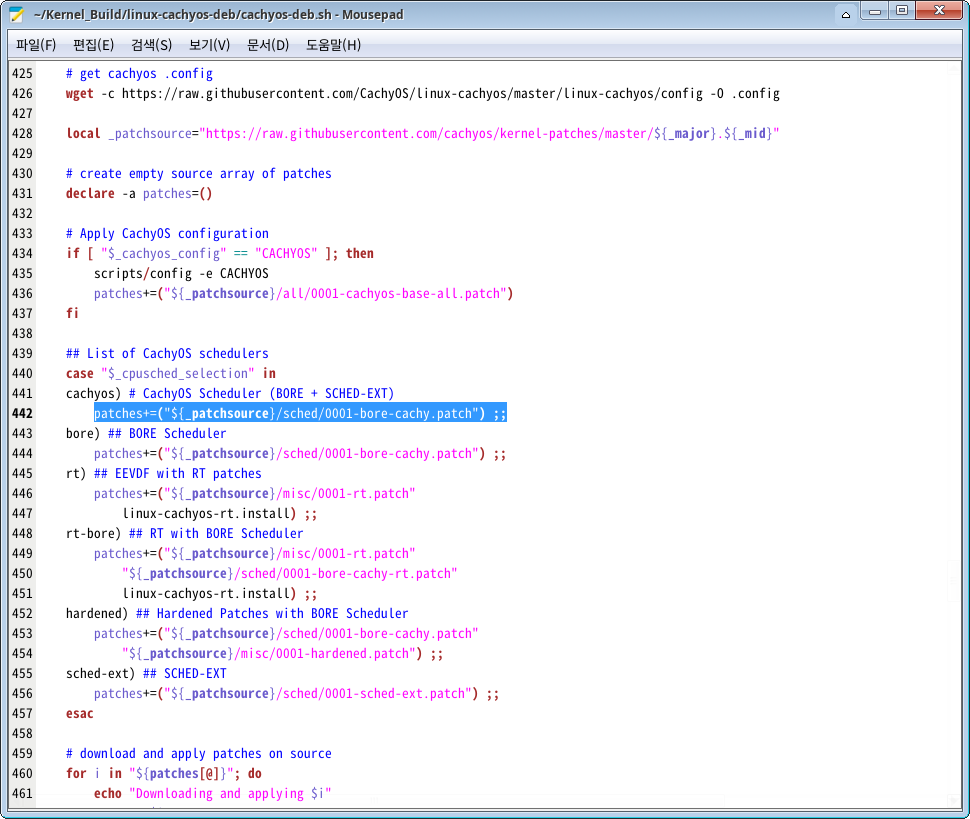
Task: Click the 'for i in "${patches[@]}"; do' line
Action: click(x=164, y=773)
